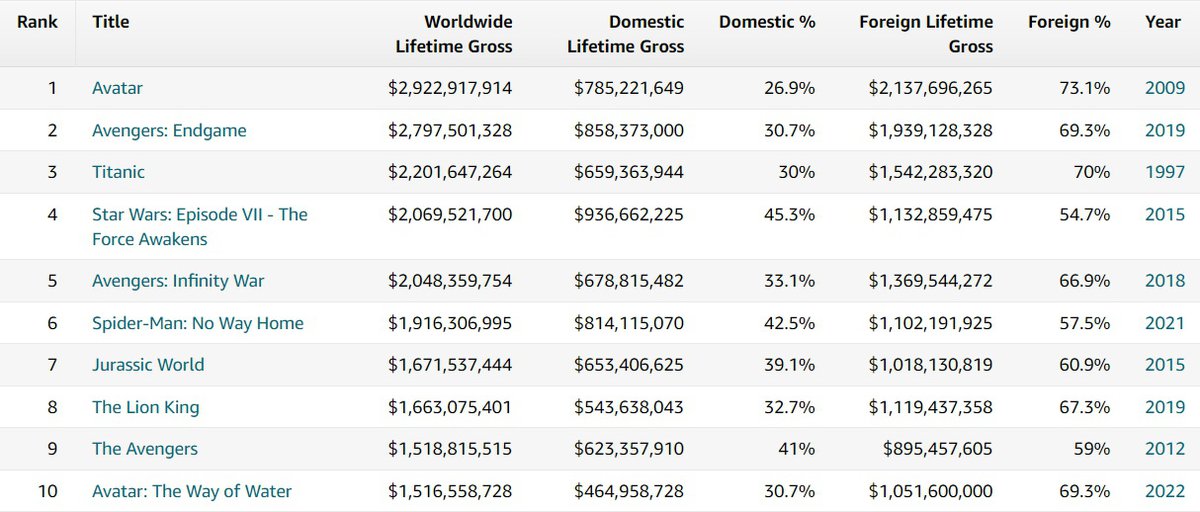Open the 2012 year link
The height and width of the screenshot is (512, 1200).
[x=1164, y=449]
